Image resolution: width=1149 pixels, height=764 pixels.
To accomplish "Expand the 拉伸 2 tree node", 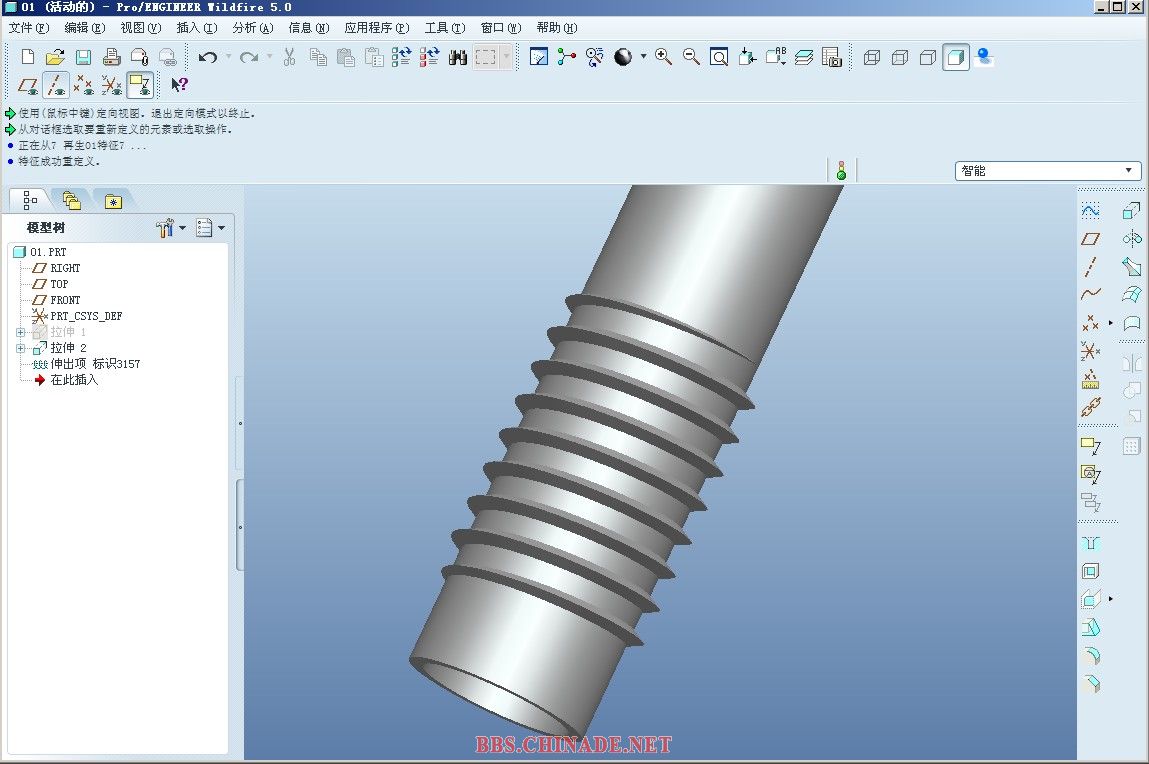I will coord(21,348).
